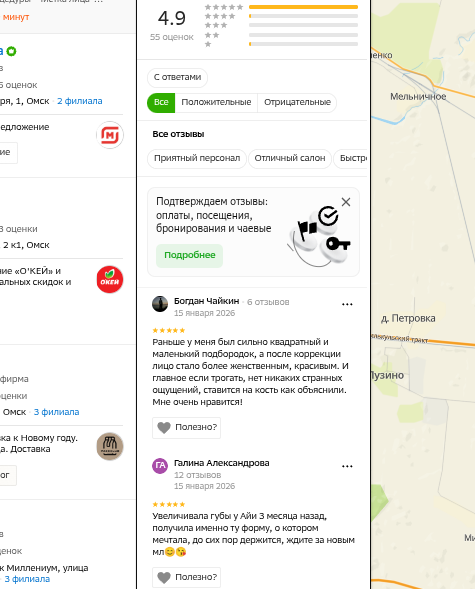The width and height of the screenshot is (475, 589).
Task: Click Богдан Чайкин profile avatar
Action: (x=160, y=304)
